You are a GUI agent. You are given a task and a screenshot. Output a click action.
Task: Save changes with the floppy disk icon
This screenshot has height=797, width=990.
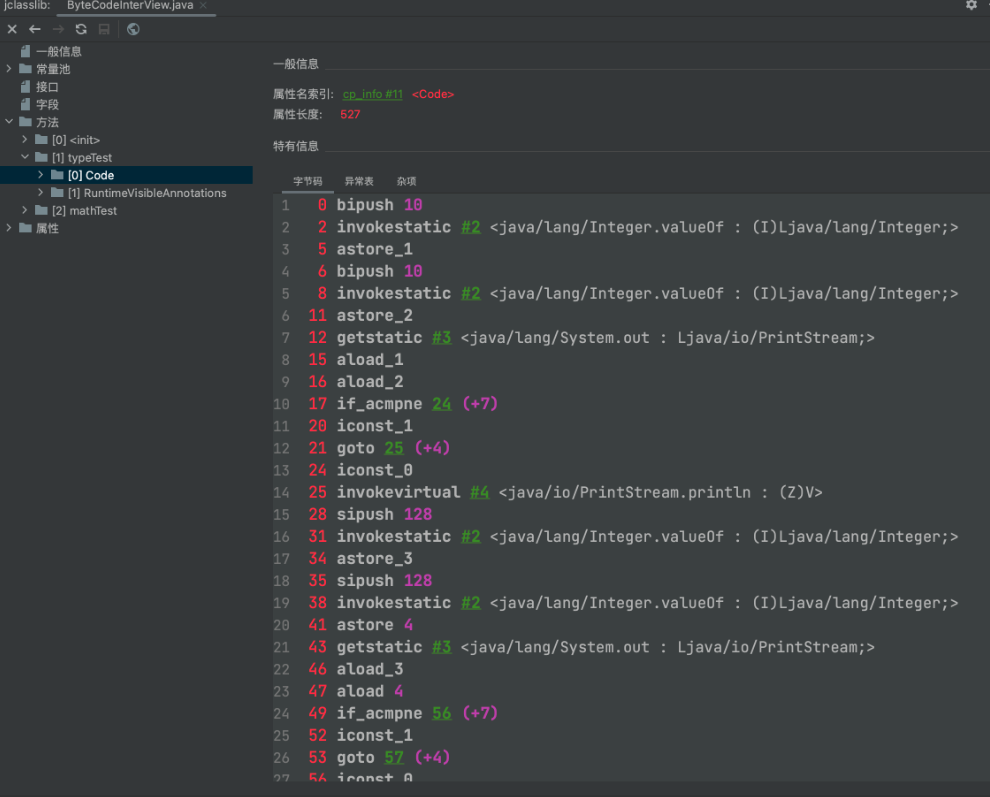pyautogui.click(x=104, y=29)
